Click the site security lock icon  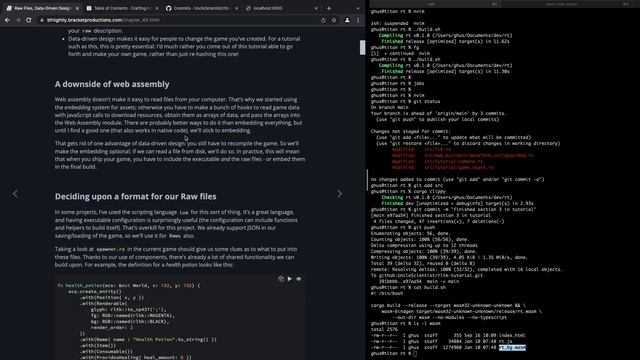[42, 20]
